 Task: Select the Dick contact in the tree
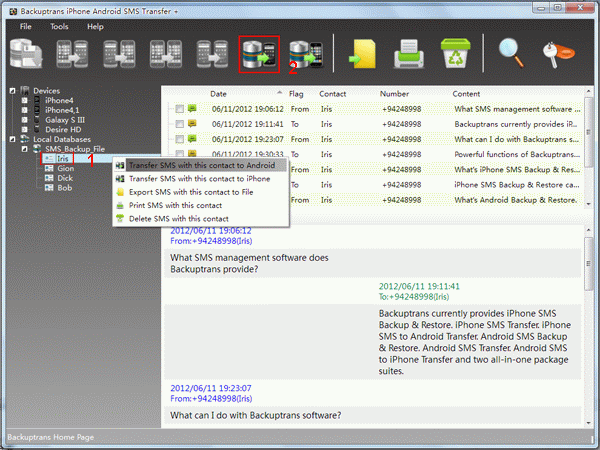[65, 178]
